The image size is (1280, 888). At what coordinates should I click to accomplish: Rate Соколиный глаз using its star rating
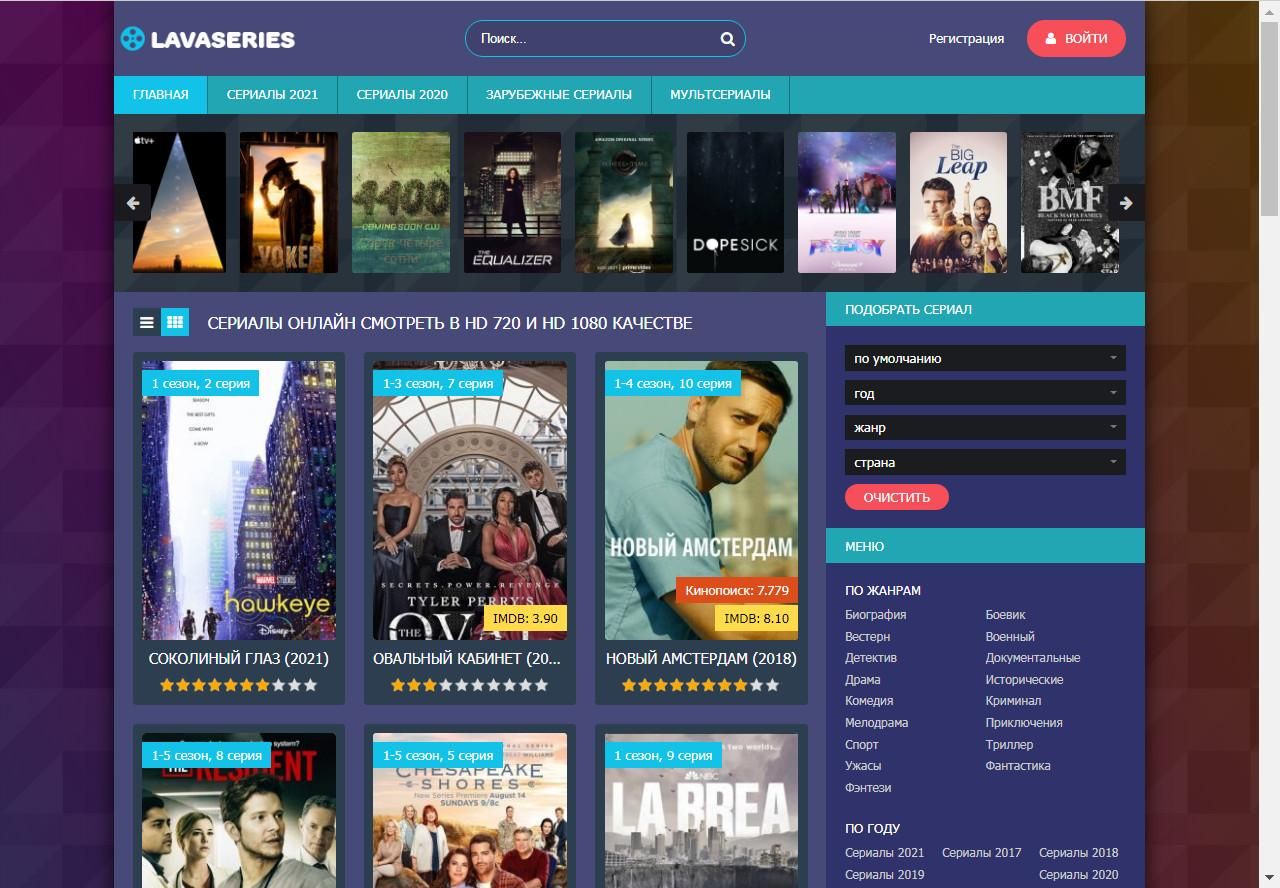pos(239,685)
